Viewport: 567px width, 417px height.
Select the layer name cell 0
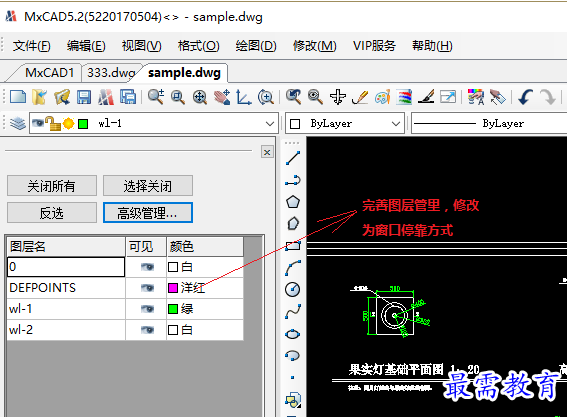66,267
